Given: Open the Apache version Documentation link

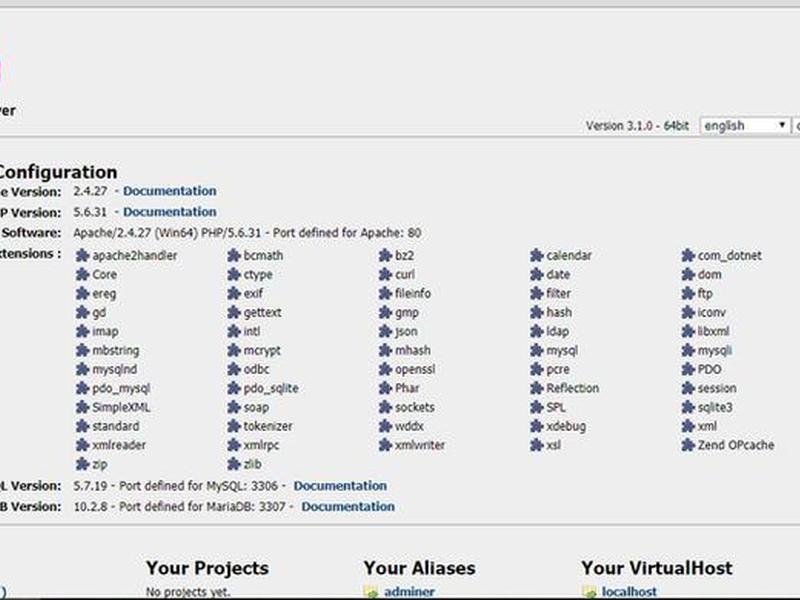Looking at the screenshot, I should pos(169,191).
